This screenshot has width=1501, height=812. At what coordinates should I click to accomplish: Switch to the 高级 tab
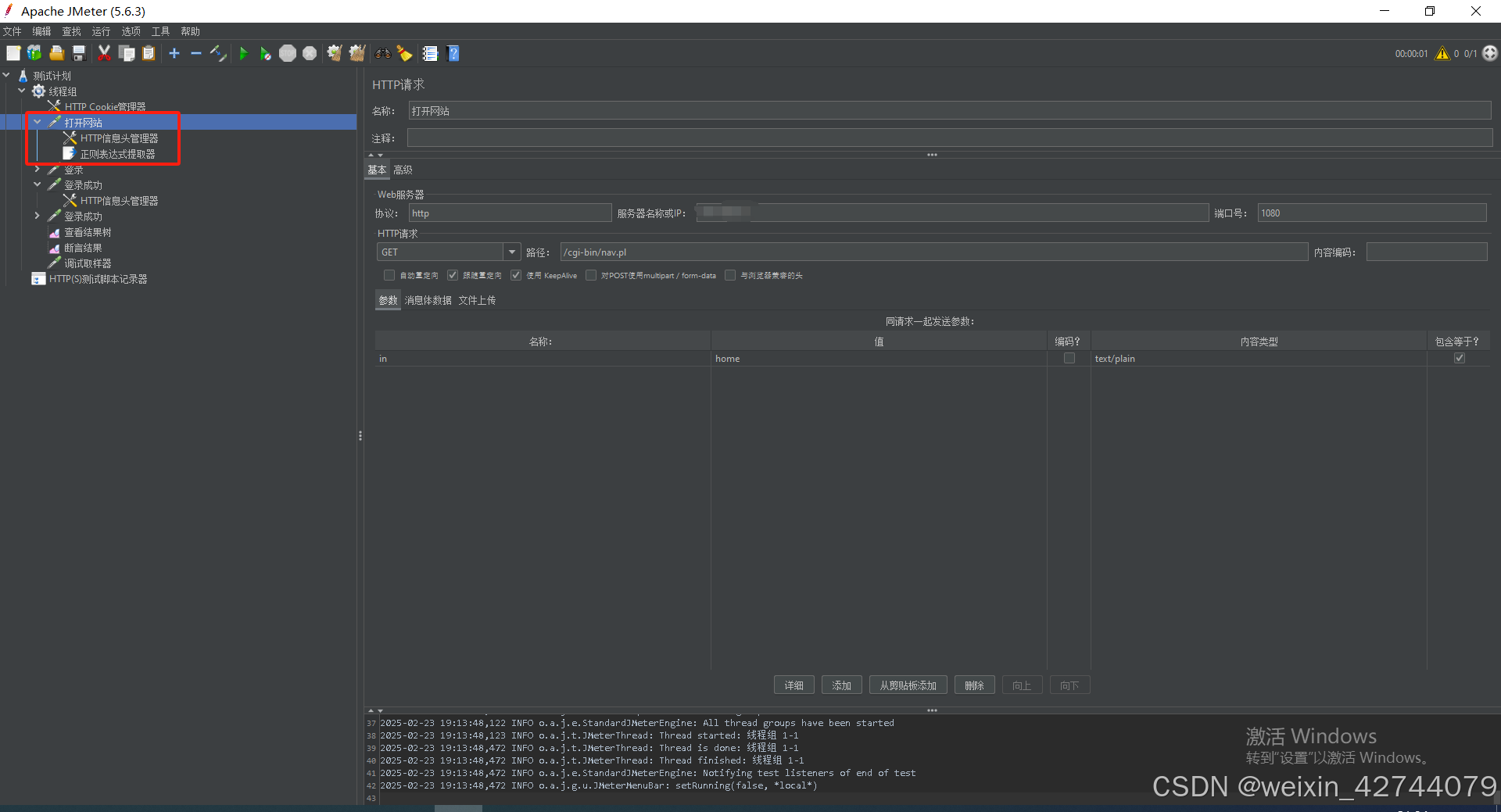click(x=403, y=170)
